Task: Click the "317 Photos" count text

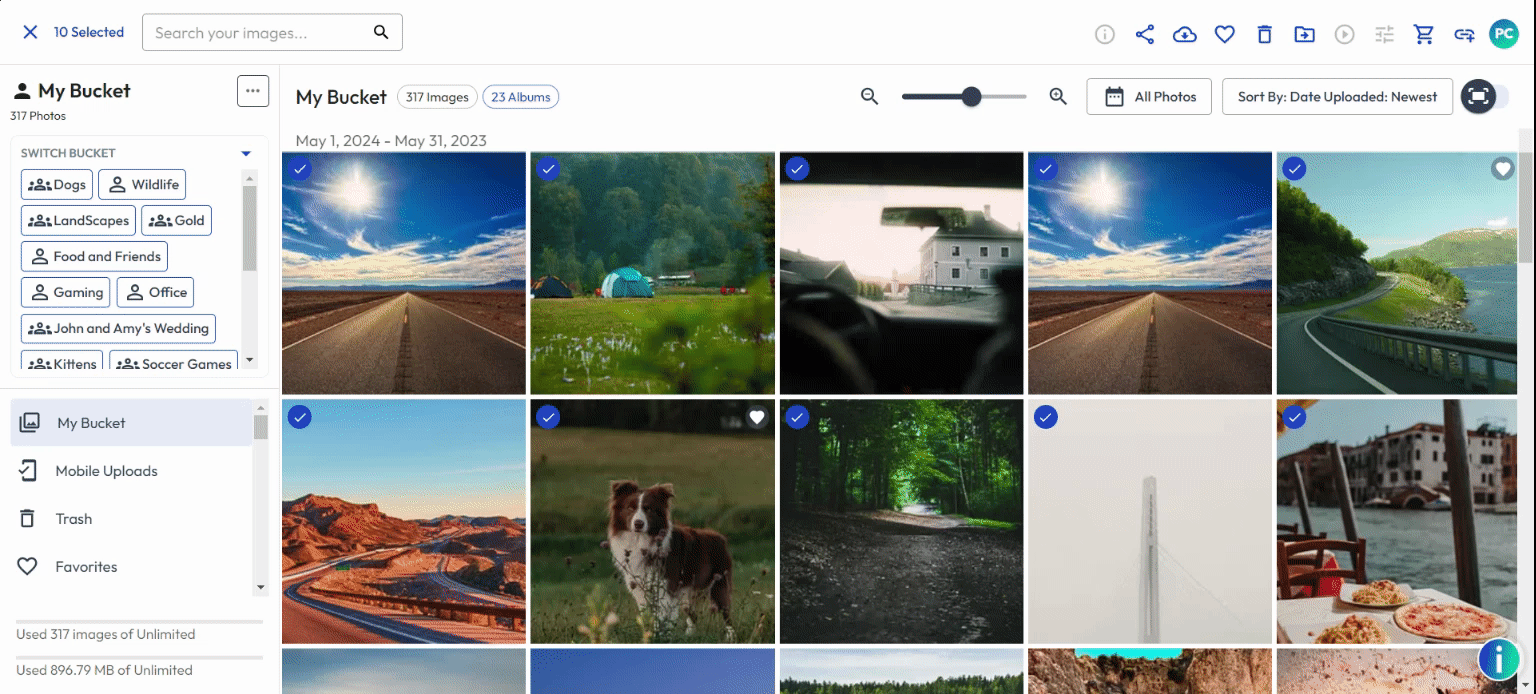Action: [38, 116]
